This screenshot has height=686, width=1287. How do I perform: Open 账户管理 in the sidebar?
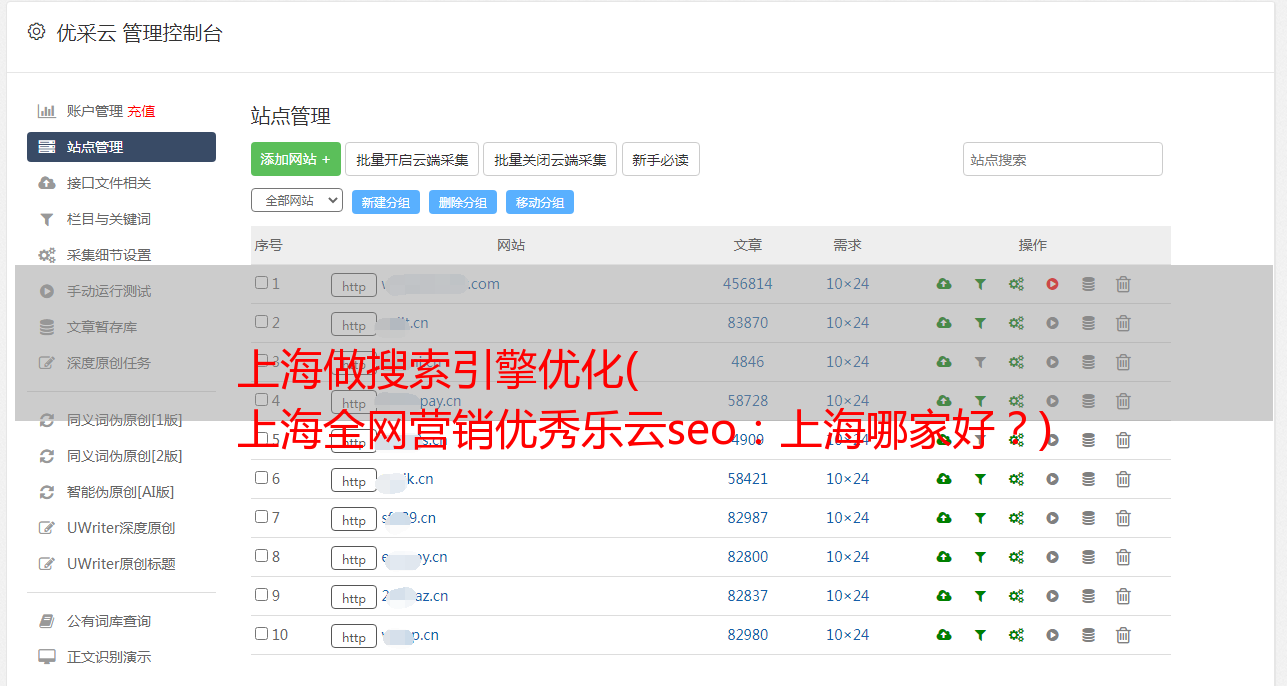[94, 111]
